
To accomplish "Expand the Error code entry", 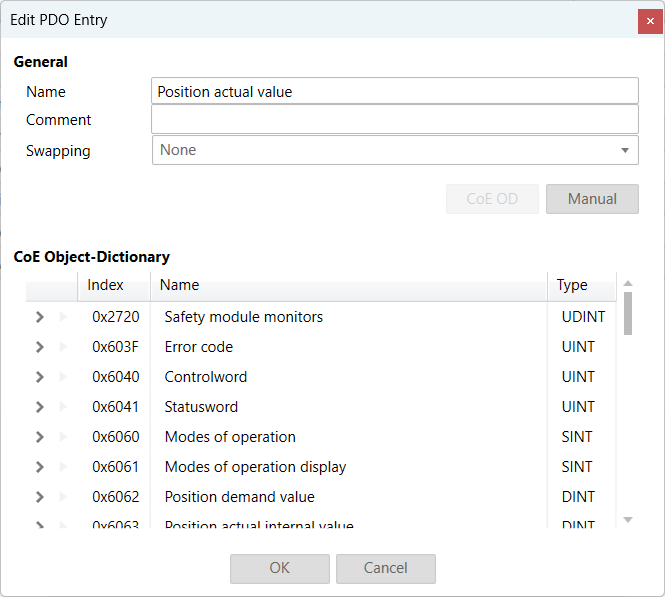I will click(x=40, y=347).
